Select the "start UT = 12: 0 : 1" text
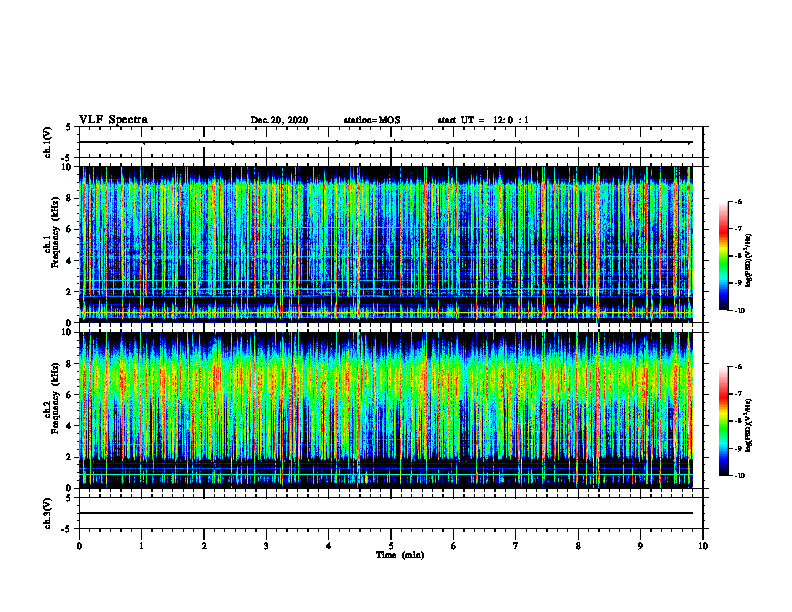This screenshot has height=612, width=792. tap(482, 120)
